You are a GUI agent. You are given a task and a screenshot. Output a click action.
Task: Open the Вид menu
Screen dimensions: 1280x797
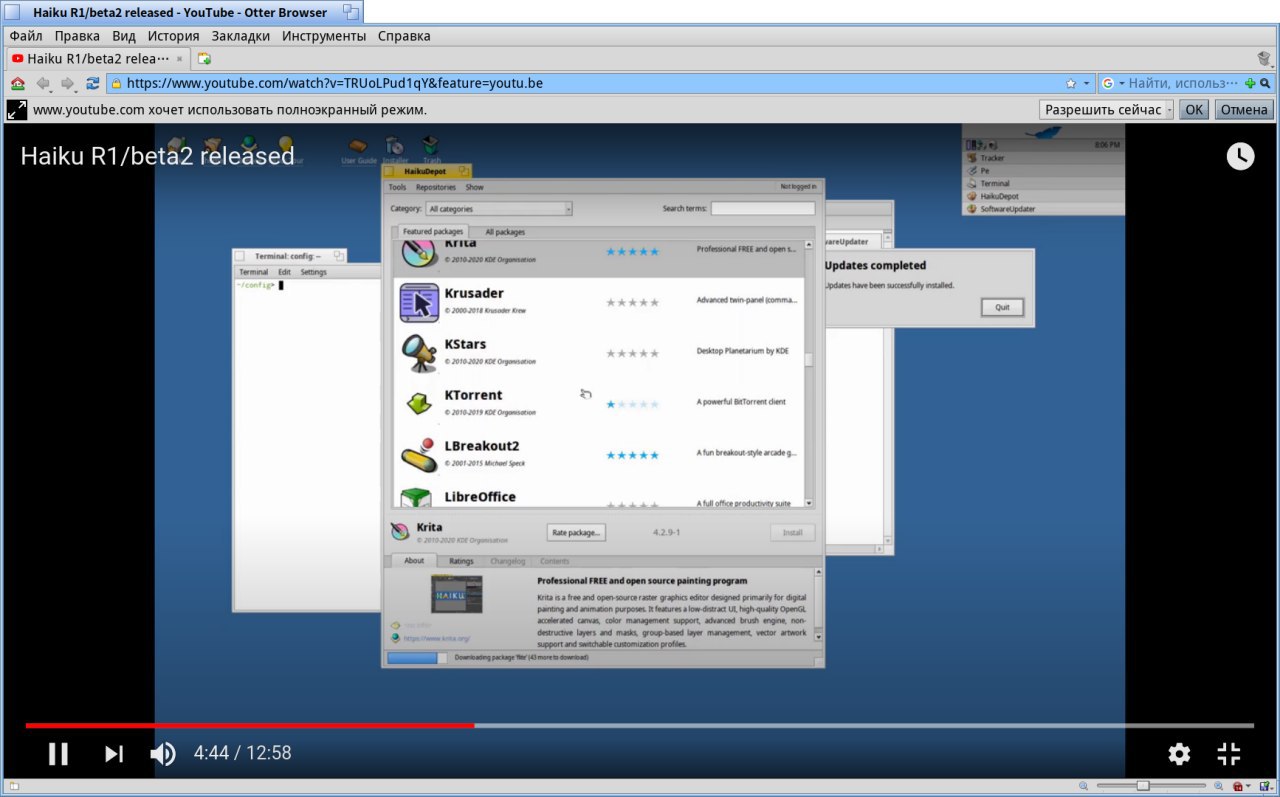[124, 36]
